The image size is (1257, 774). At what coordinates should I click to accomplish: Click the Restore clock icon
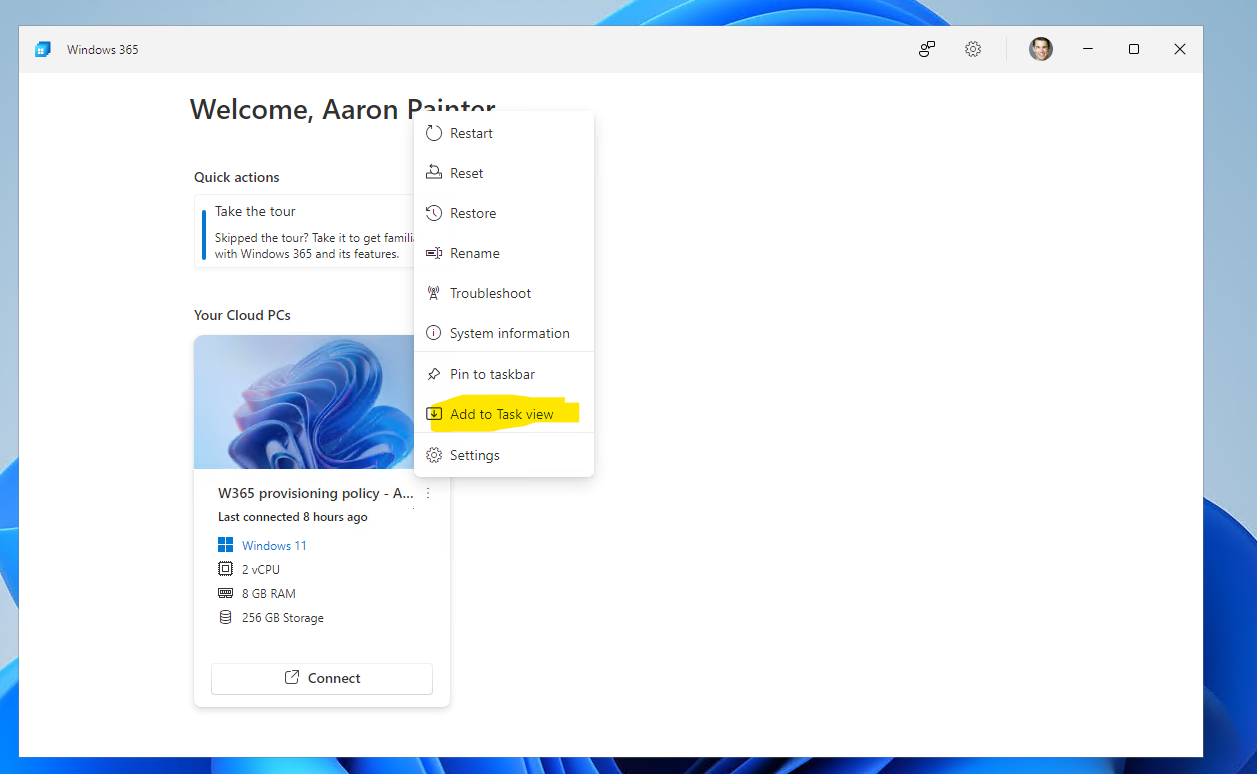pos(433,213)
